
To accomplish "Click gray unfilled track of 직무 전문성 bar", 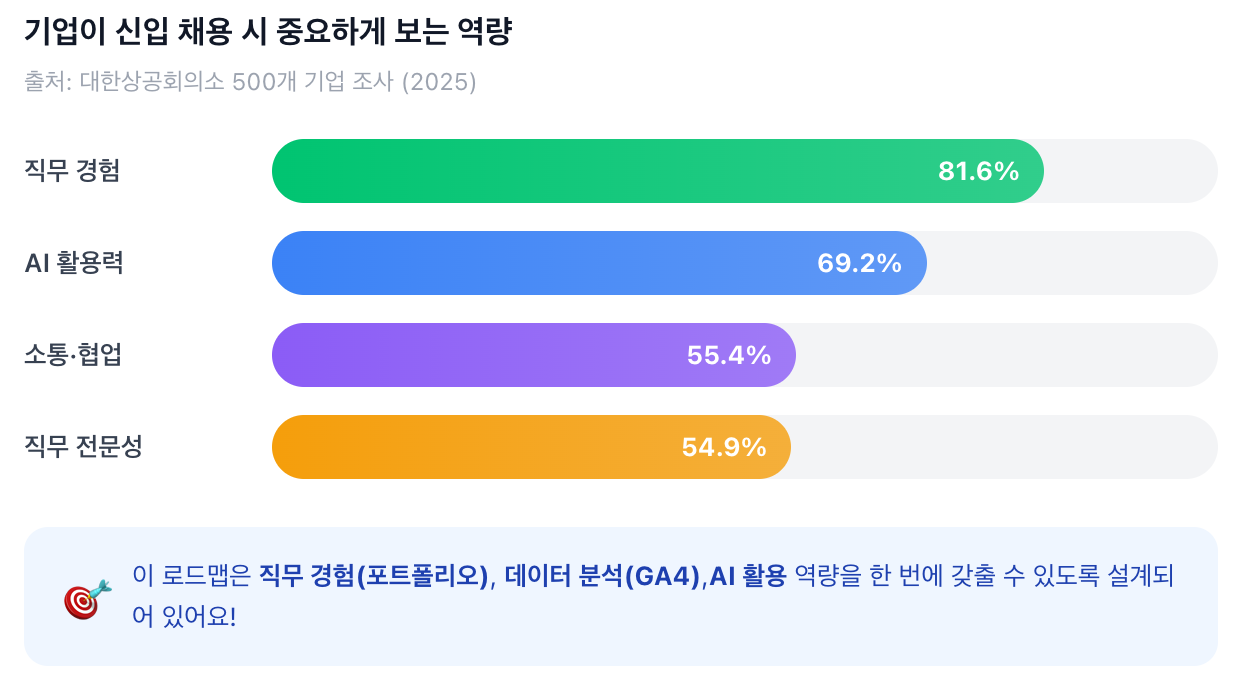I will [x=1000, y=447].
